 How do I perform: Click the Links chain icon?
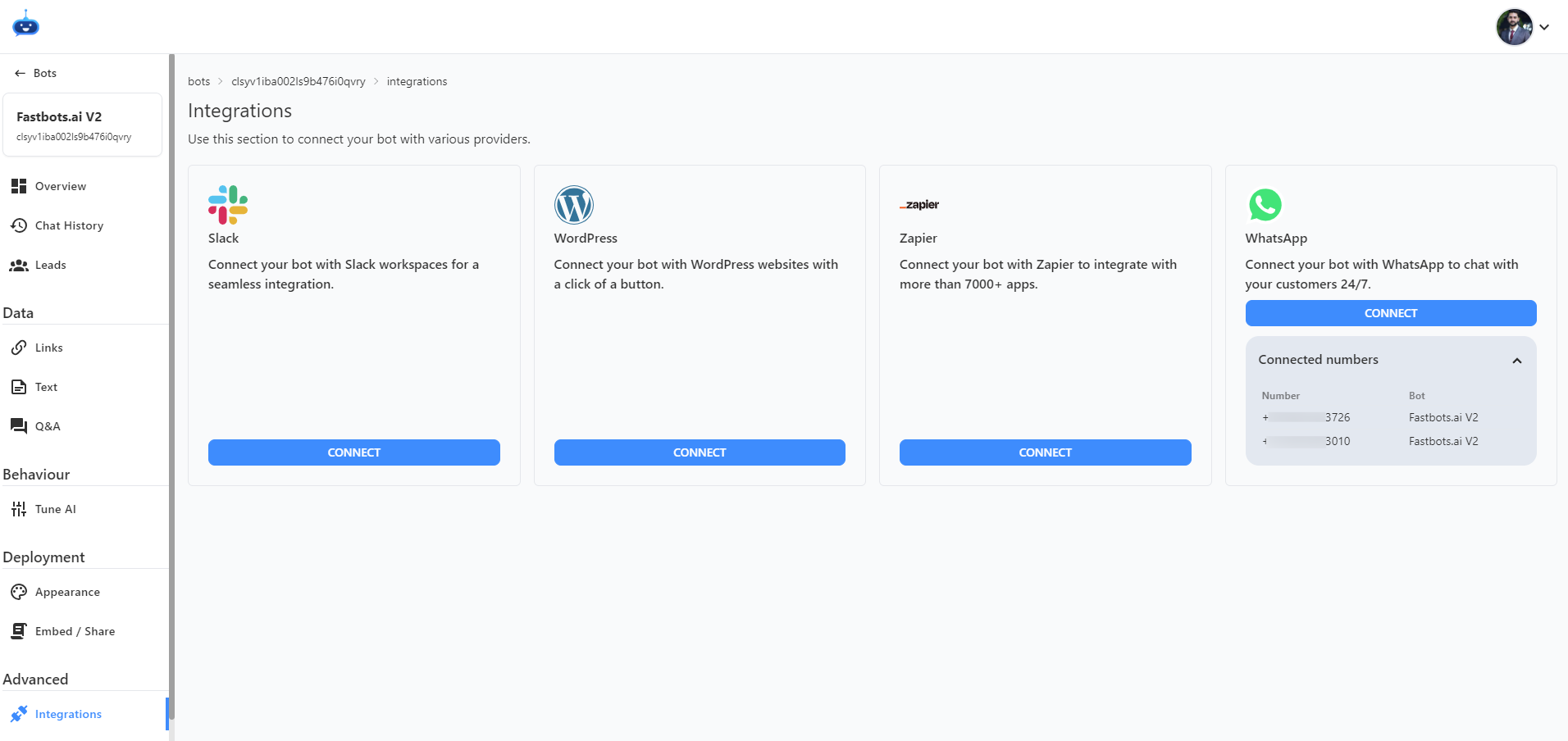19,348
